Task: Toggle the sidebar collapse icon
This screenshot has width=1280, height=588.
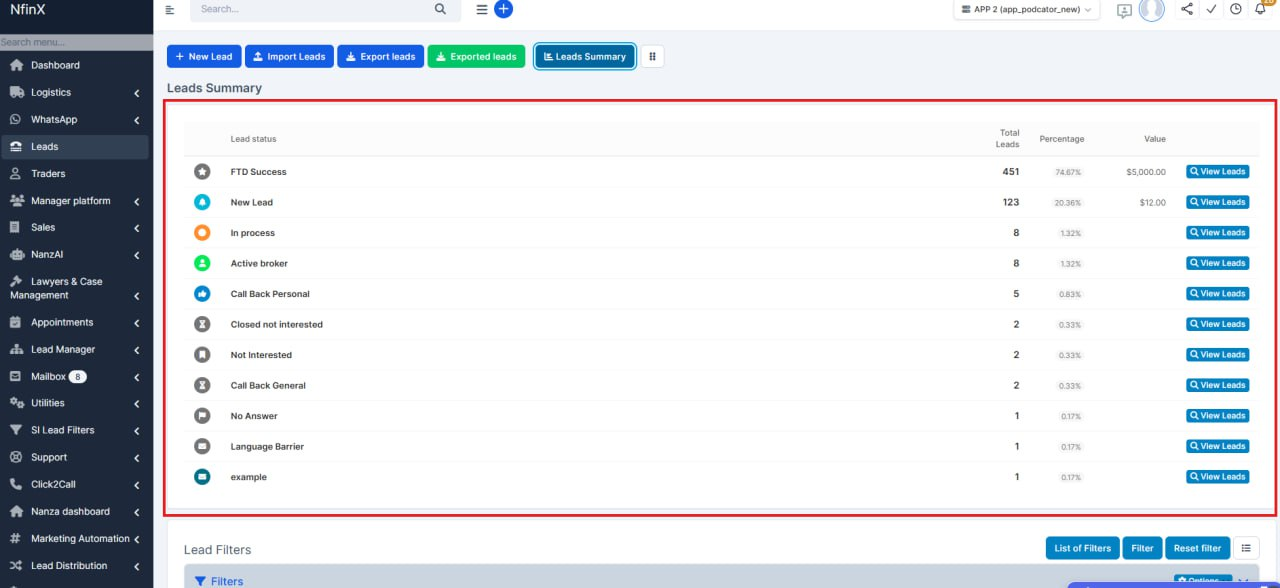Action: [170, 10]
